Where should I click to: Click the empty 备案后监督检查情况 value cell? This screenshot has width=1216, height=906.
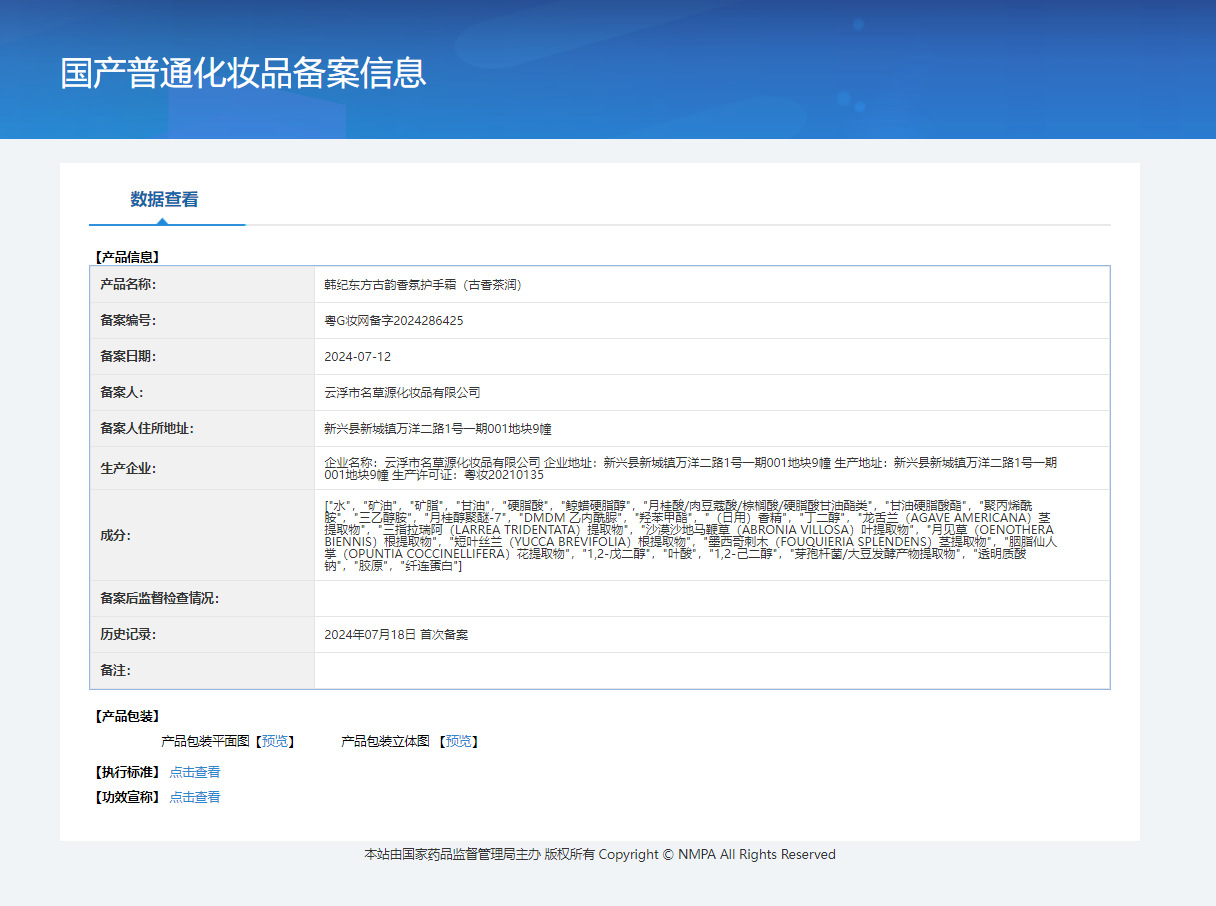click(x=711, y=599)
